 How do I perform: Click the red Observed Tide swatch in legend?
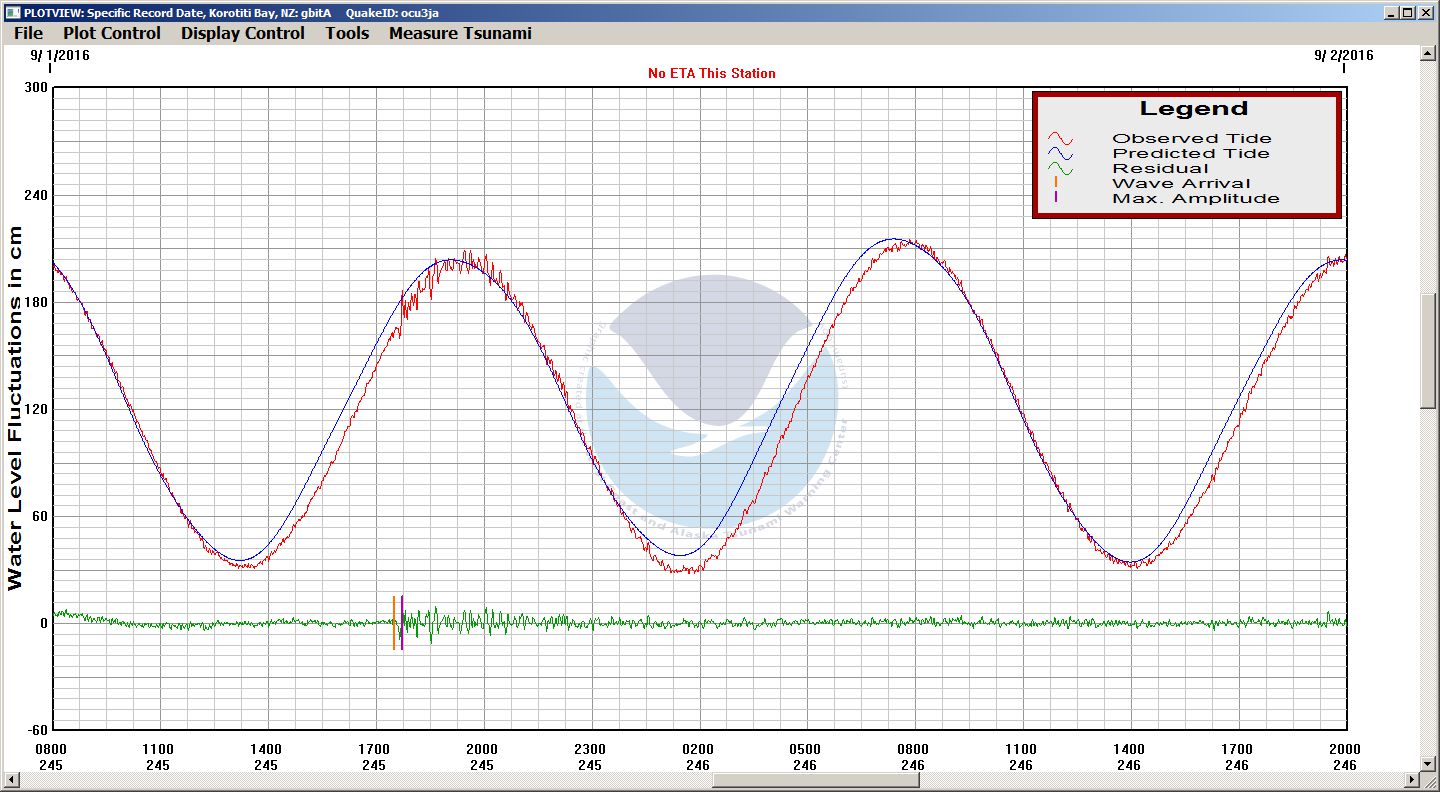(x=1060, y=139)
